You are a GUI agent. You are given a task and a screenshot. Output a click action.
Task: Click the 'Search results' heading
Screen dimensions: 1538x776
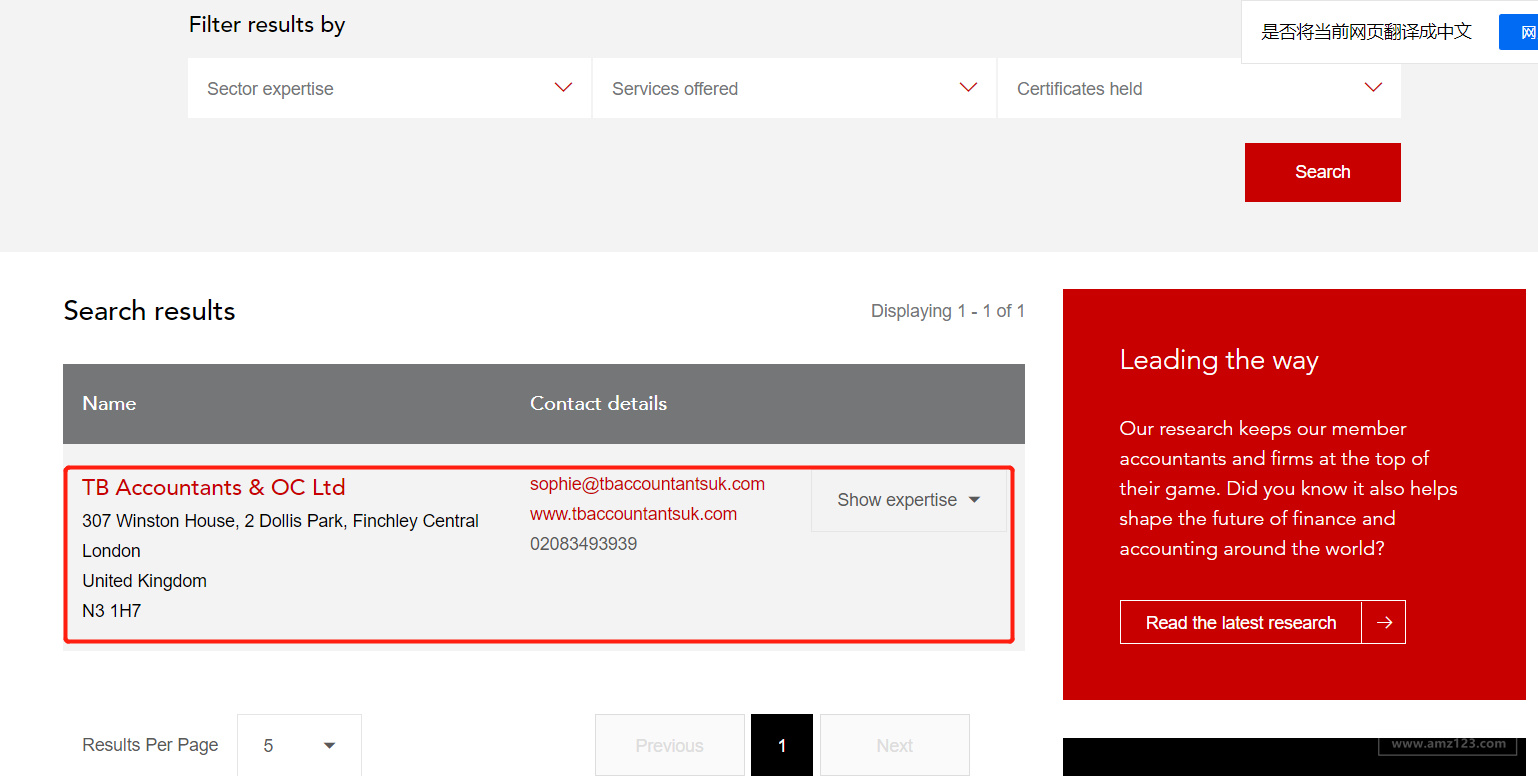point(149,311)
